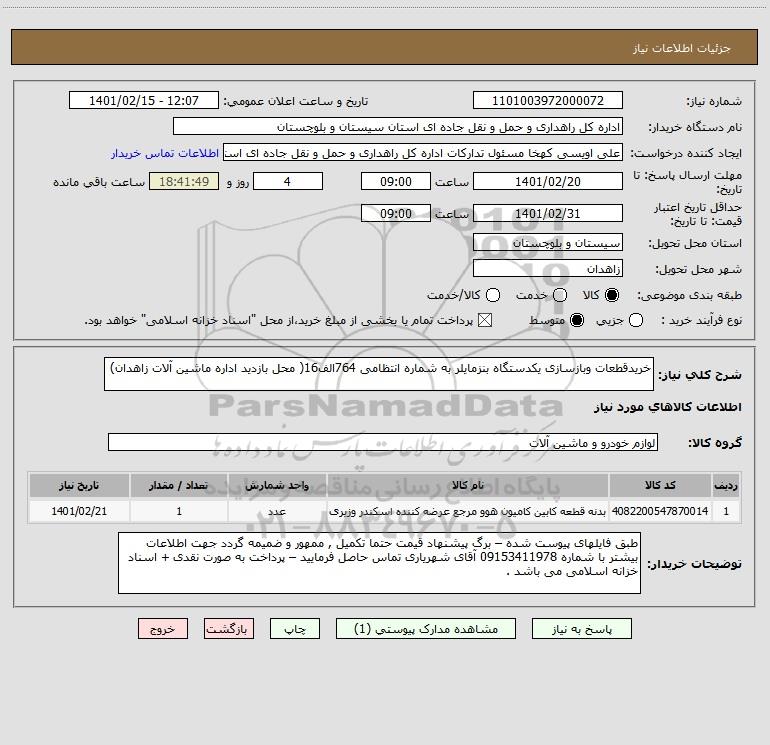Click the response deadline time 09:00 field
770x745 pixels.
coord(396,181)
